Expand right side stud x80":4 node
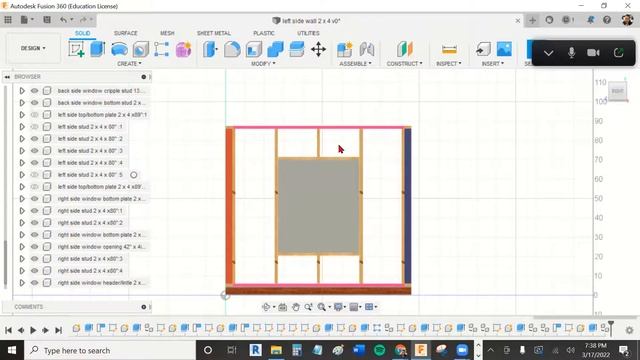 click(x=22, y=271)
